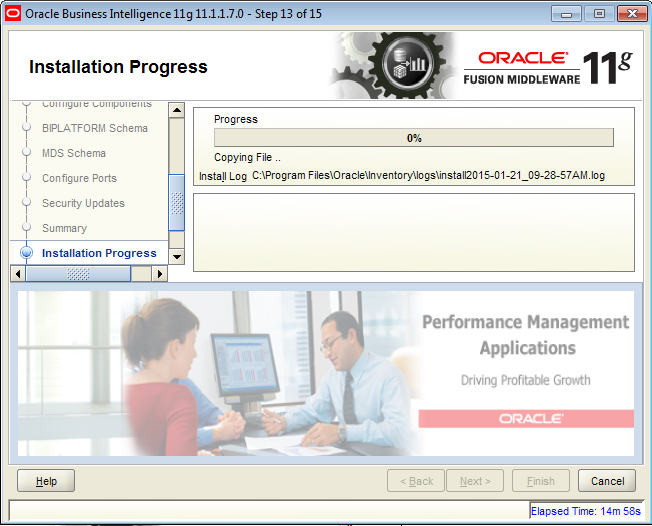Select the Security Updates step
Image resolution: width=652 pixels, height=526 pixels.
pyautogui.click(x=83, y=203)
